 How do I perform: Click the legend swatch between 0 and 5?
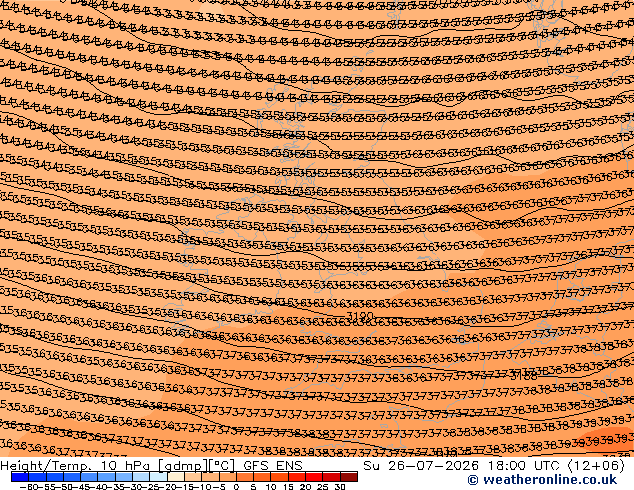point(245,477)
